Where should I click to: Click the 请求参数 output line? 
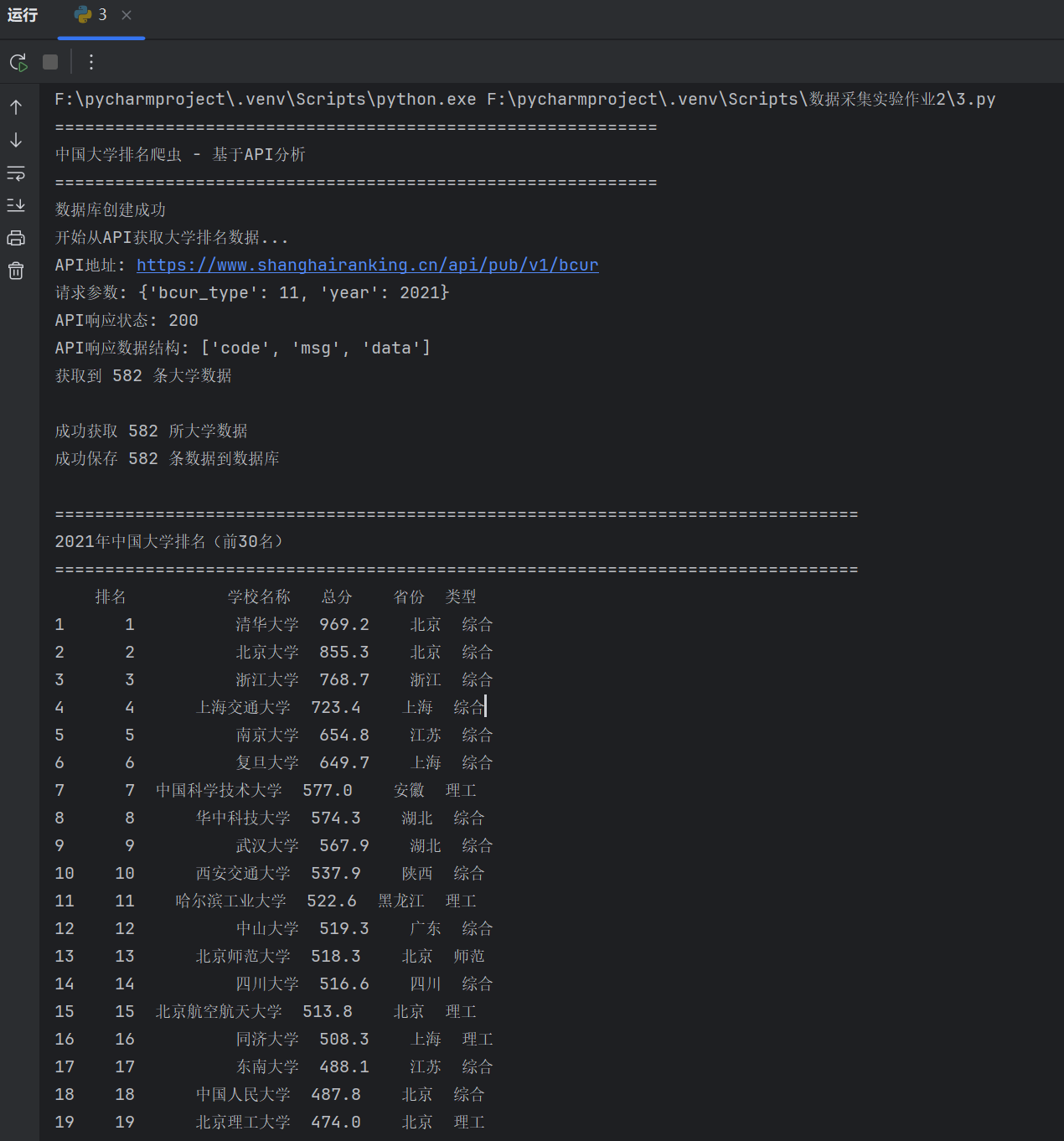coord(252,293)
